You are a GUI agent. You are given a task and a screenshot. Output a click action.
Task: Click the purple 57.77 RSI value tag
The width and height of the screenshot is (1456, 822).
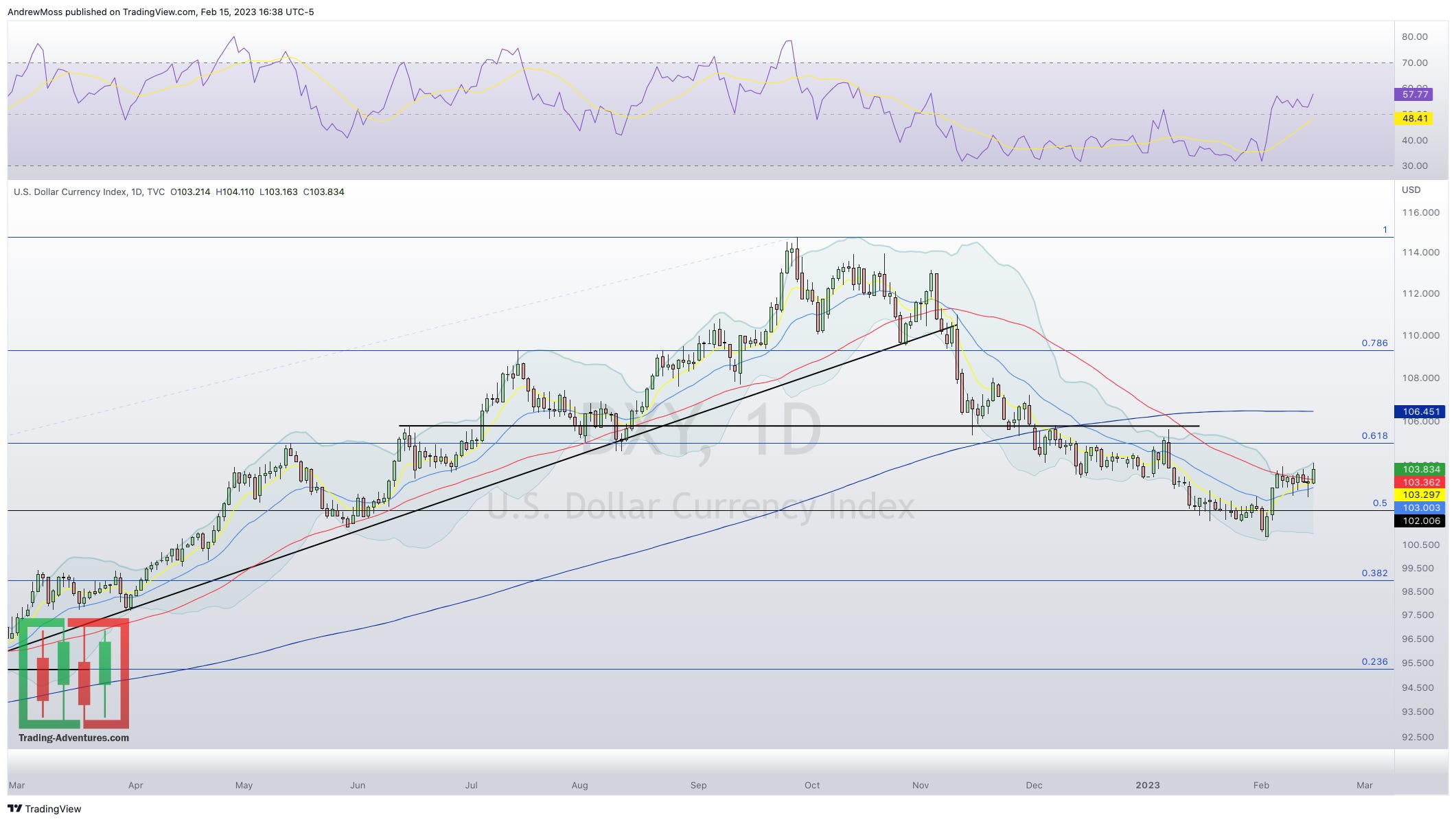1415,95
